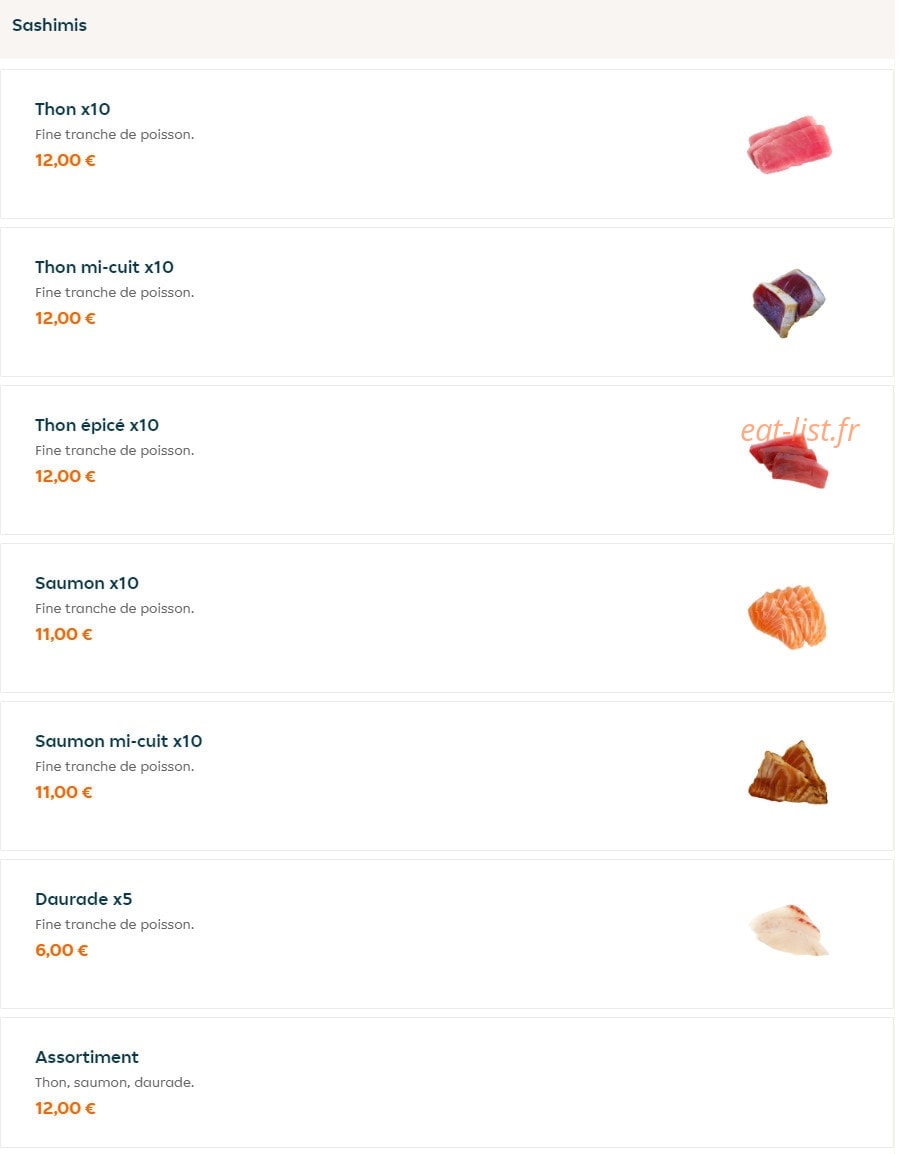This screenshot has height=1154, width=900.
Task: Click the Sashimis category header
Action: pos(49,25)
